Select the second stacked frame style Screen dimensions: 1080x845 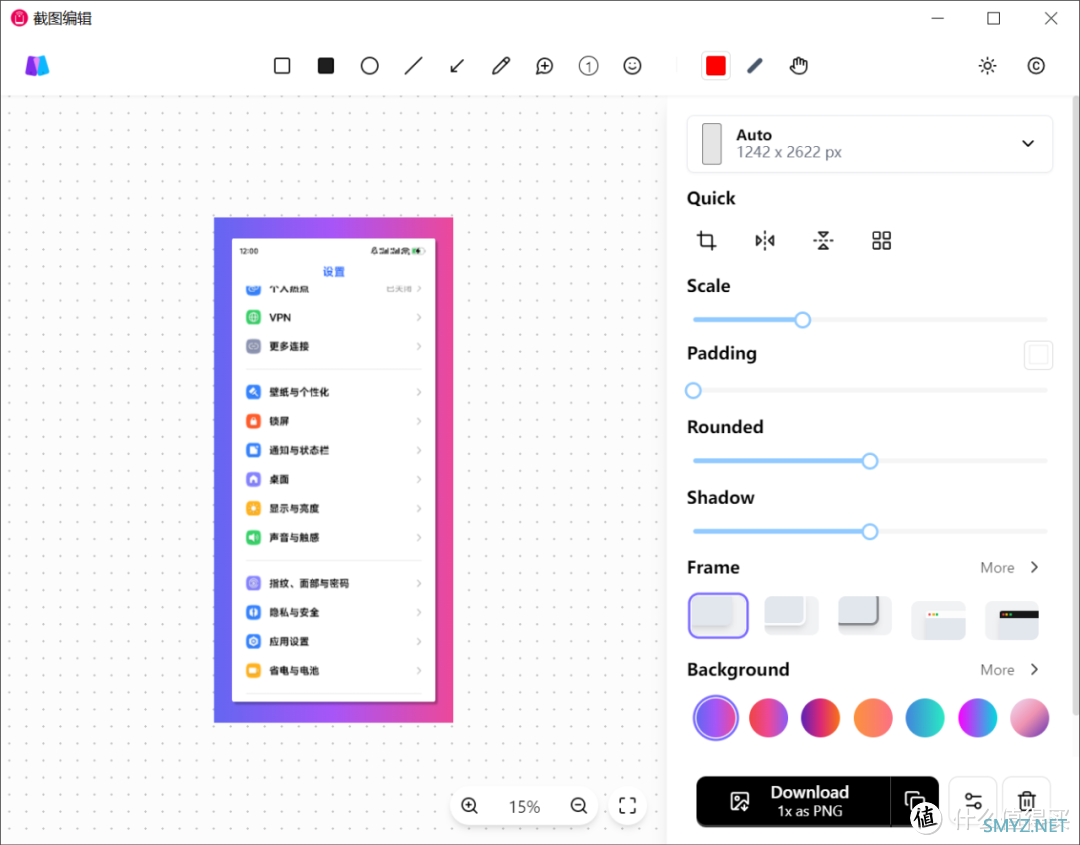click(792, 616)
